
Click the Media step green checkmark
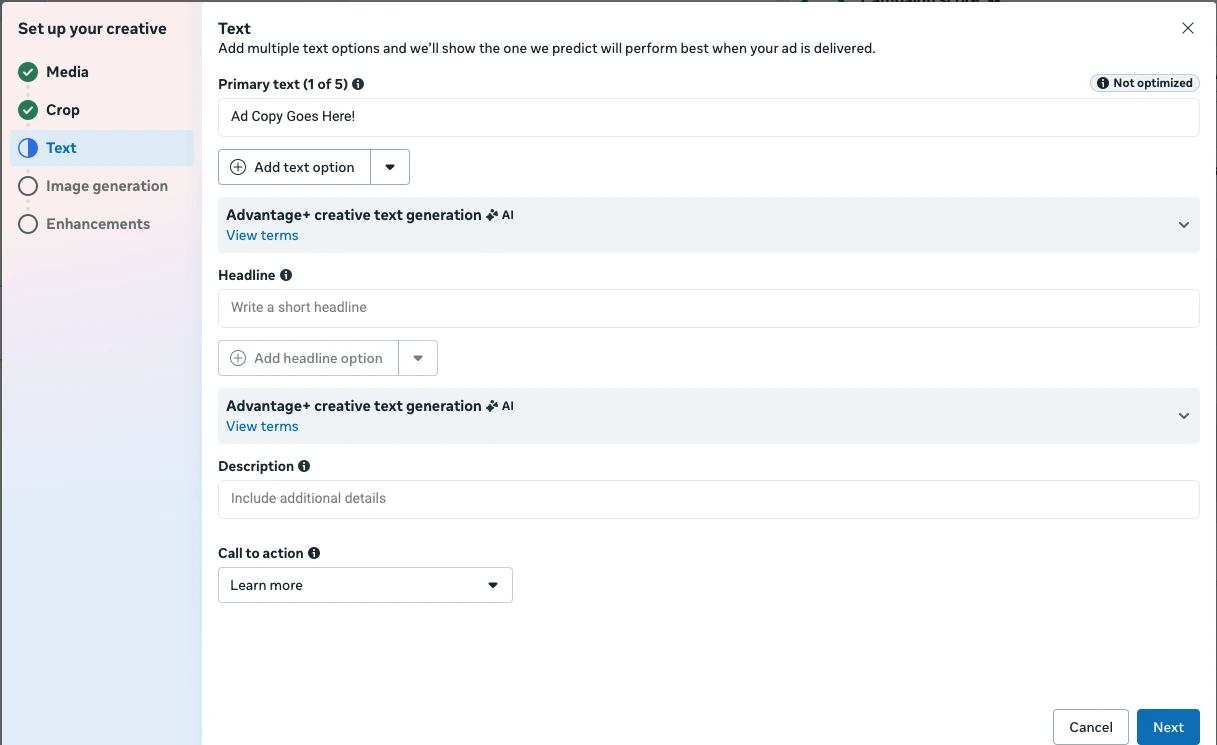pyautogui.click(x=28, y=72)
